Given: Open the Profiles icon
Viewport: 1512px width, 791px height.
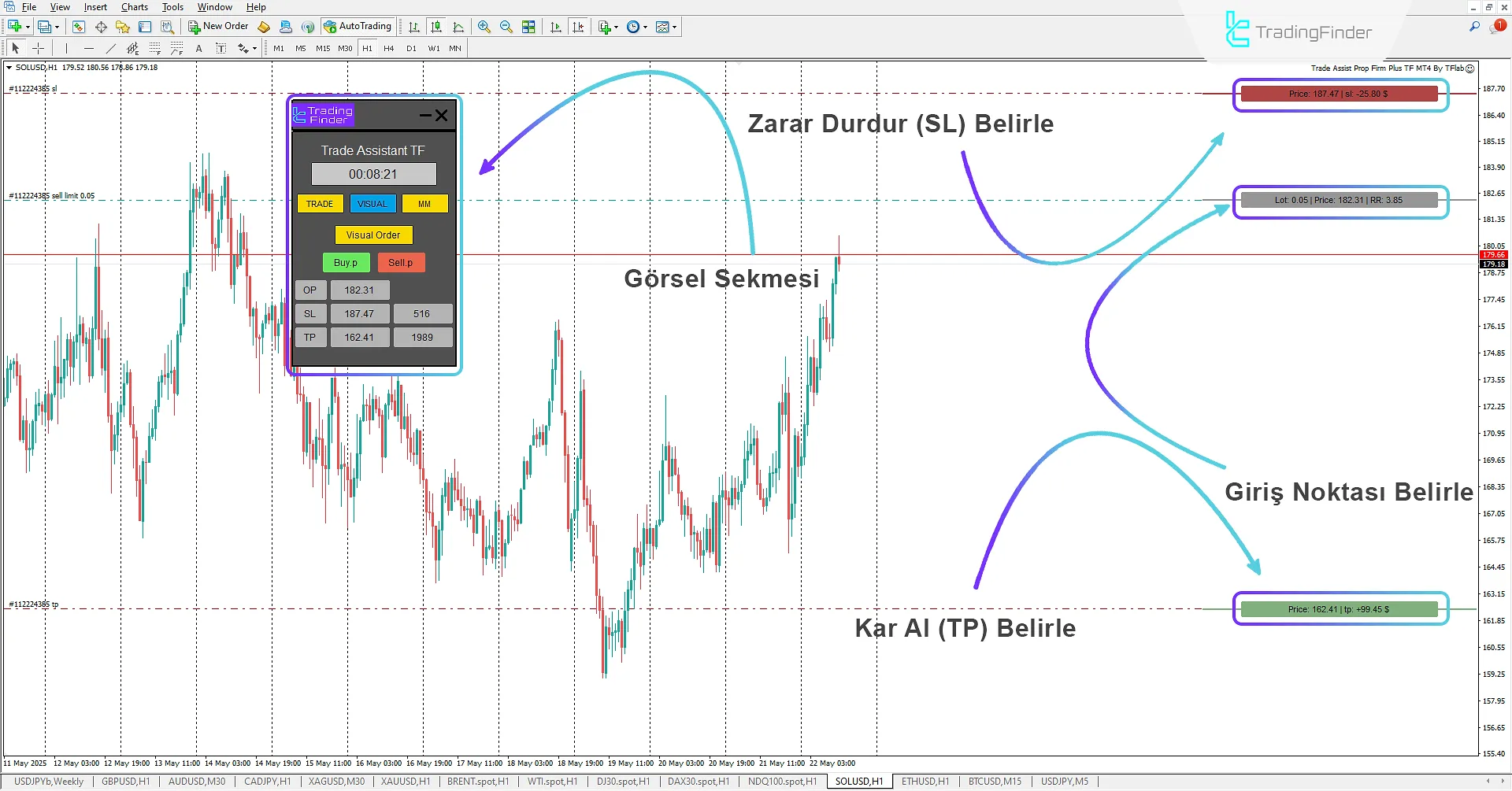Looking at the screenshot, I should (45, 27).
